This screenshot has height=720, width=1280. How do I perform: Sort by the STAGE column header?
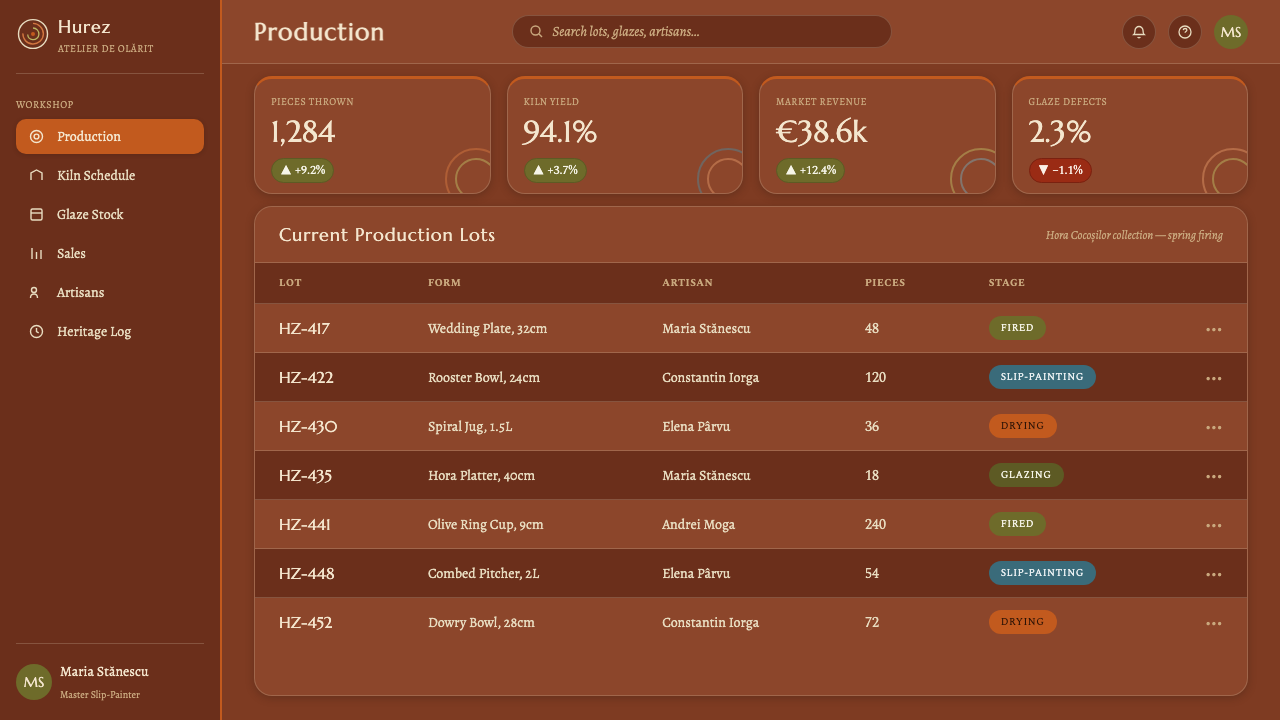click(1006, 283)
